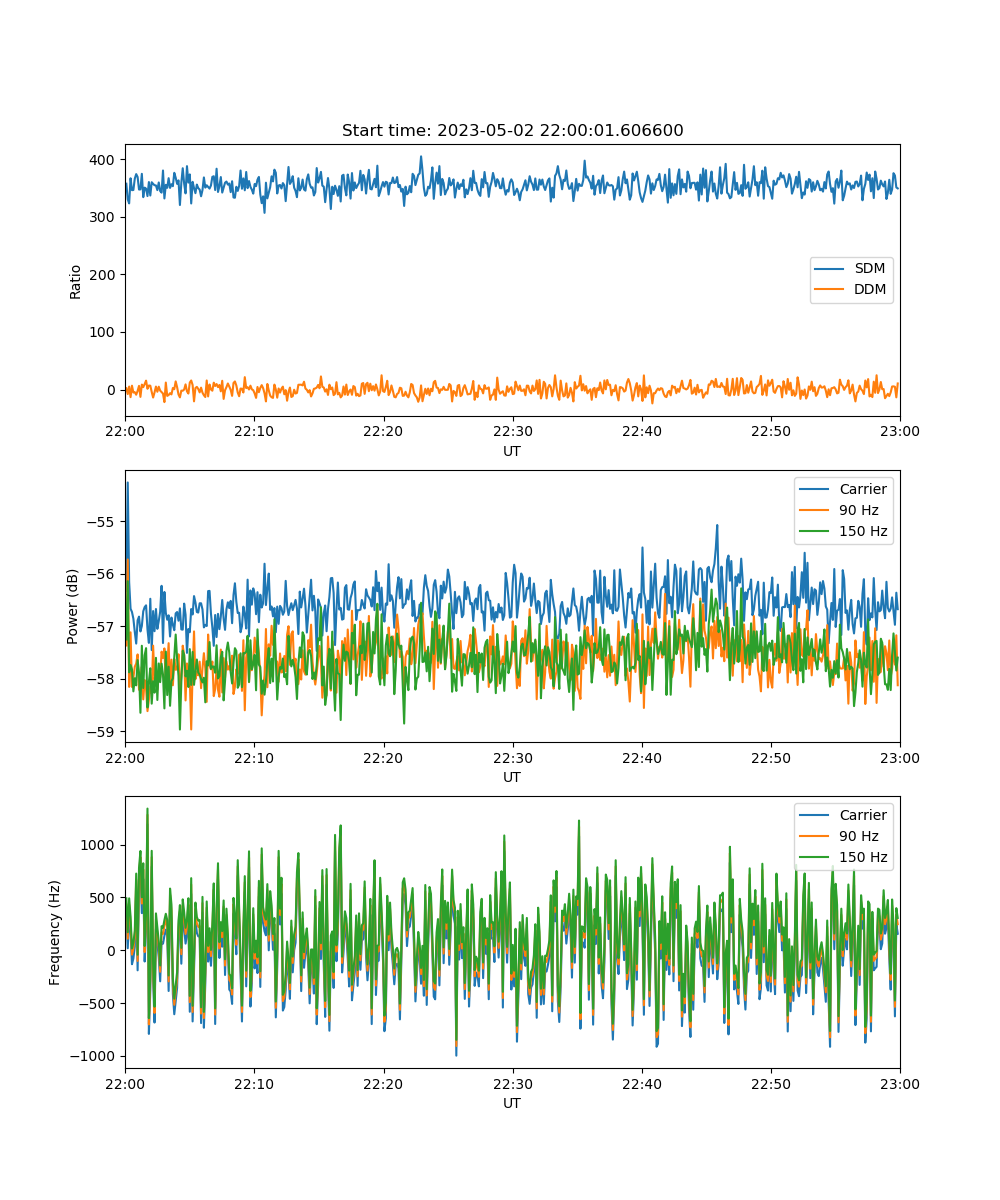Click the UT x-axis label under the top plot

coord(512,451)
